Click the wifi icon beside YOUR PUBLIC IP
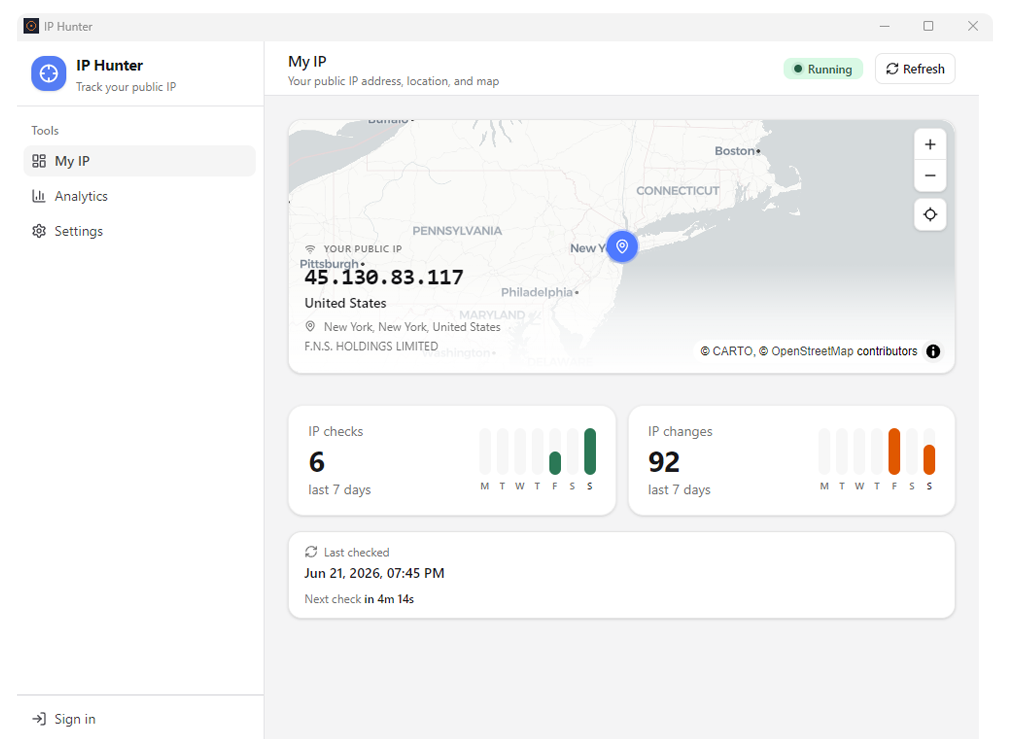The image size is (1011, 753). pos(310,249)
